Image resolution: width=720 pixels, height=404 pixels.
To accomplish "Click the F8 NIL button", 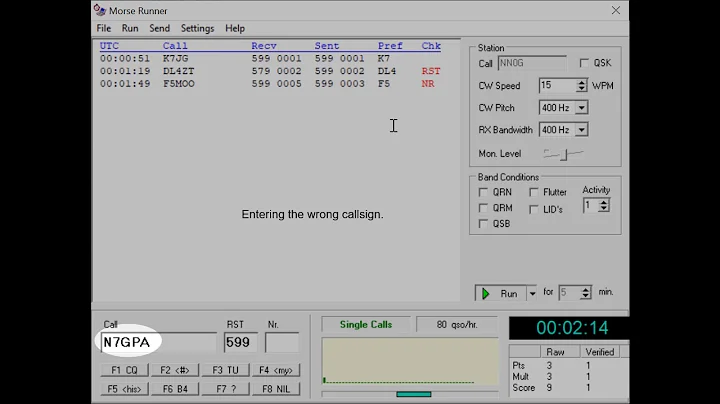I will tap(276, 389).
